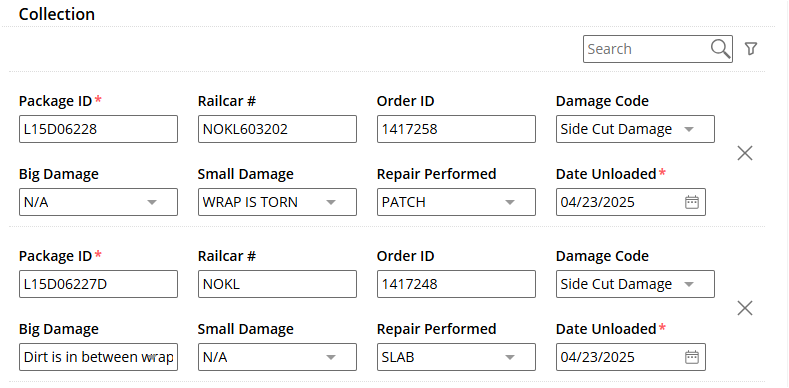Expand second record's Side Cut Damage dropdown
This screenshot has width=789, height=388.
click(x=635, y=284)
